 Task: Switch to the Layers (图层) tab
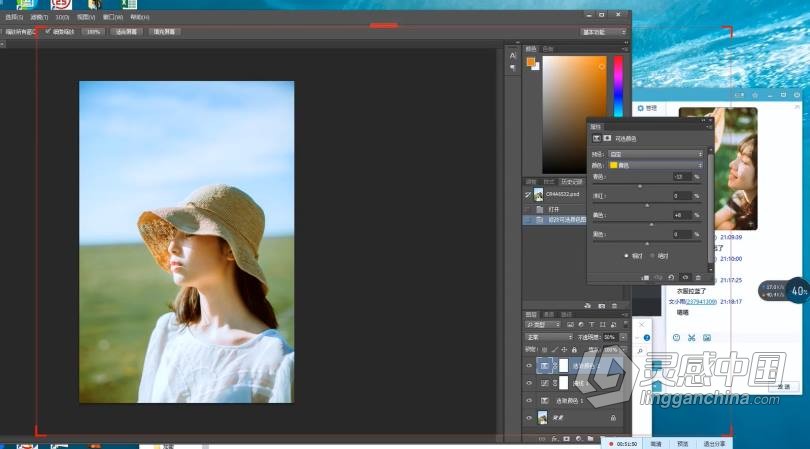[x=531, y=314]
